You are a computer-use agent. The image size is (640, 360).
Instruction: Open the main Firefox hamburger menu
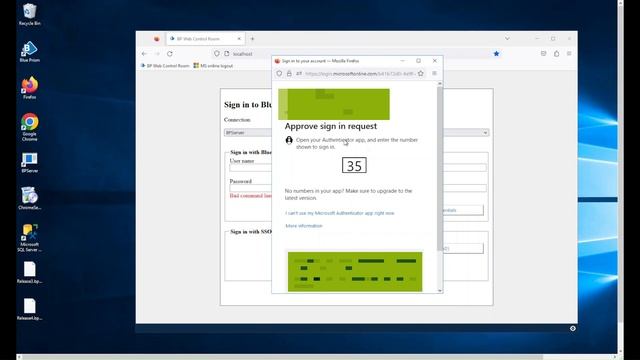coord(569,53)
